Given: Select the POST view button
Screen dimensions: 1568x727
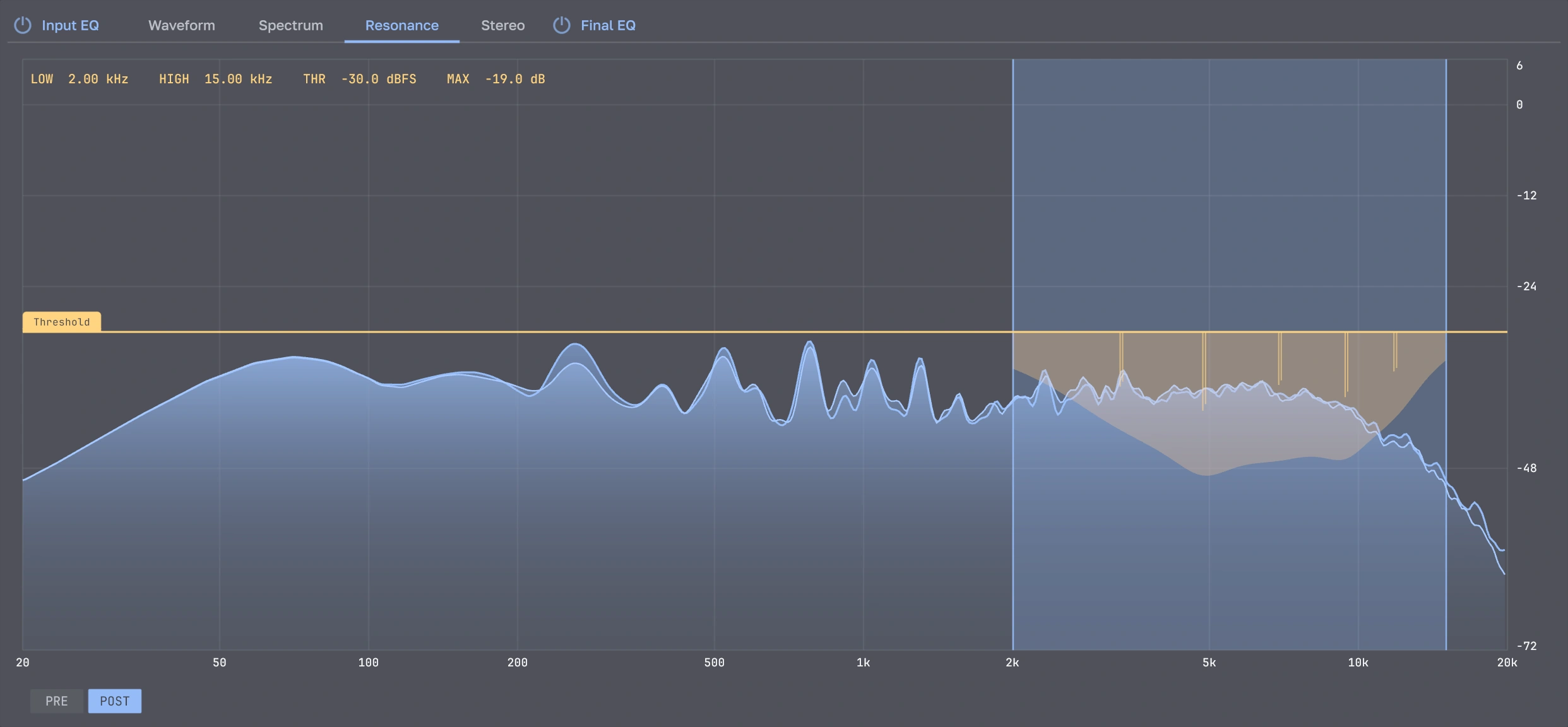Looking at the screenshot, I should pos(115,701).
